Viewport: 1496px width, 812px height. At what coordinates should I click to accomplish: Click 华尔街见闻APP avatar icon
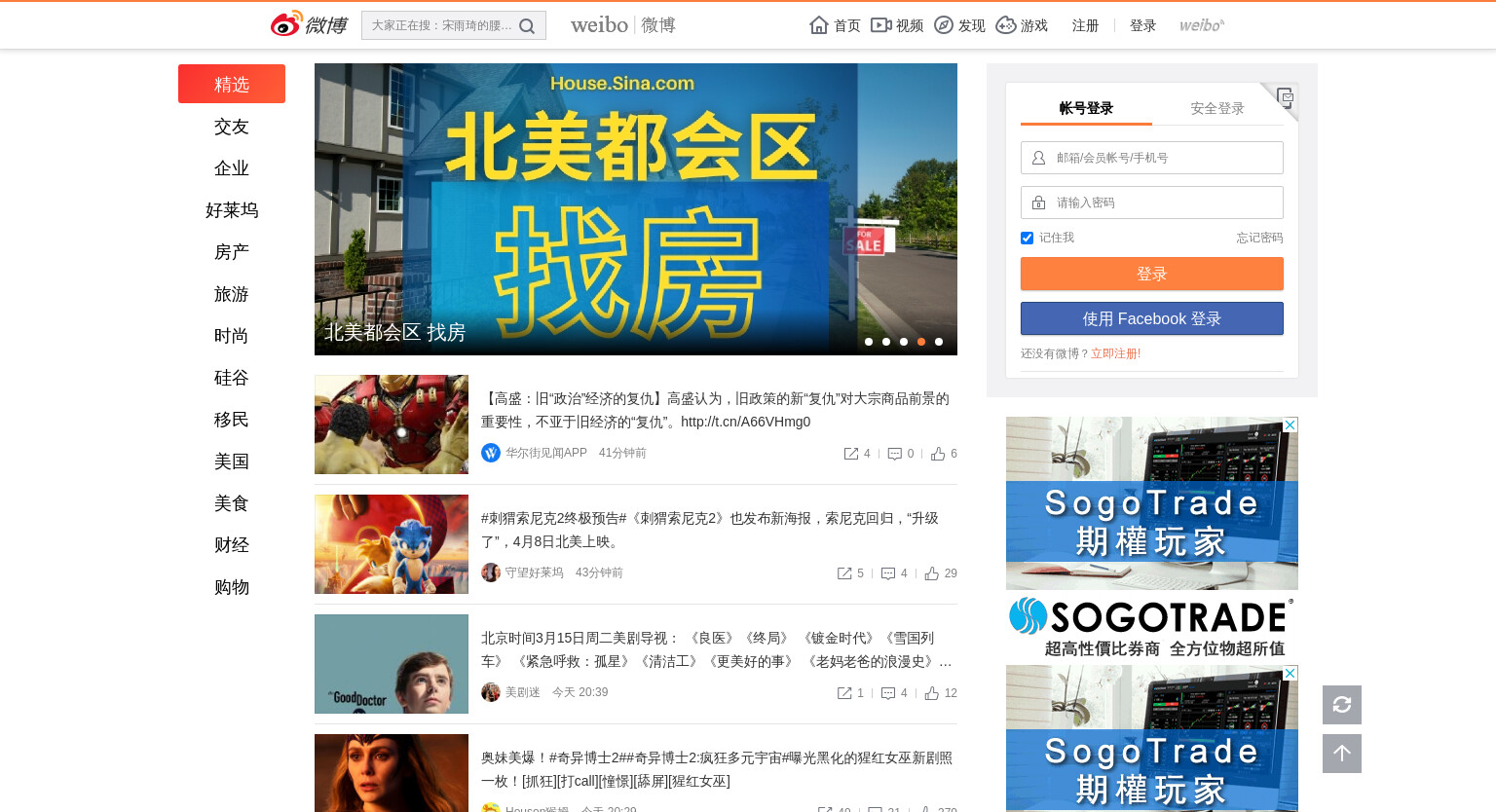(x=491, y=453)
